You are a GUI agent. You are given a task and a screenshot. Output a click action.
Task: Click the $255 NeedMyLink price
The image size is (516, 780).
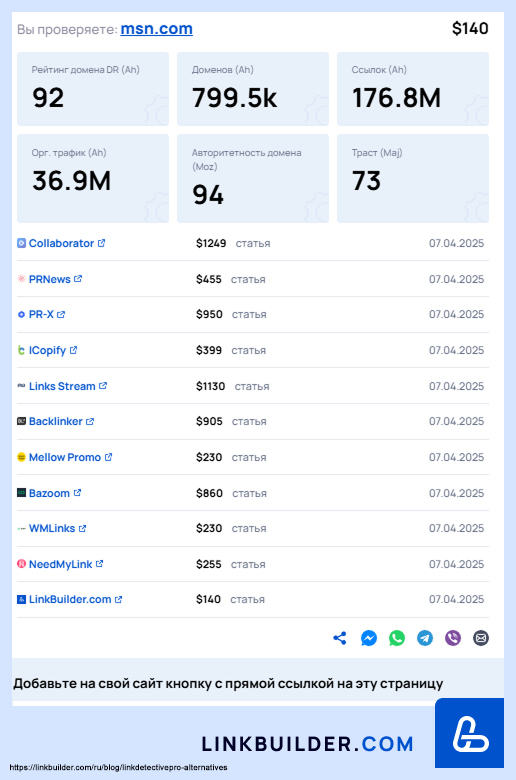point(208,564)
